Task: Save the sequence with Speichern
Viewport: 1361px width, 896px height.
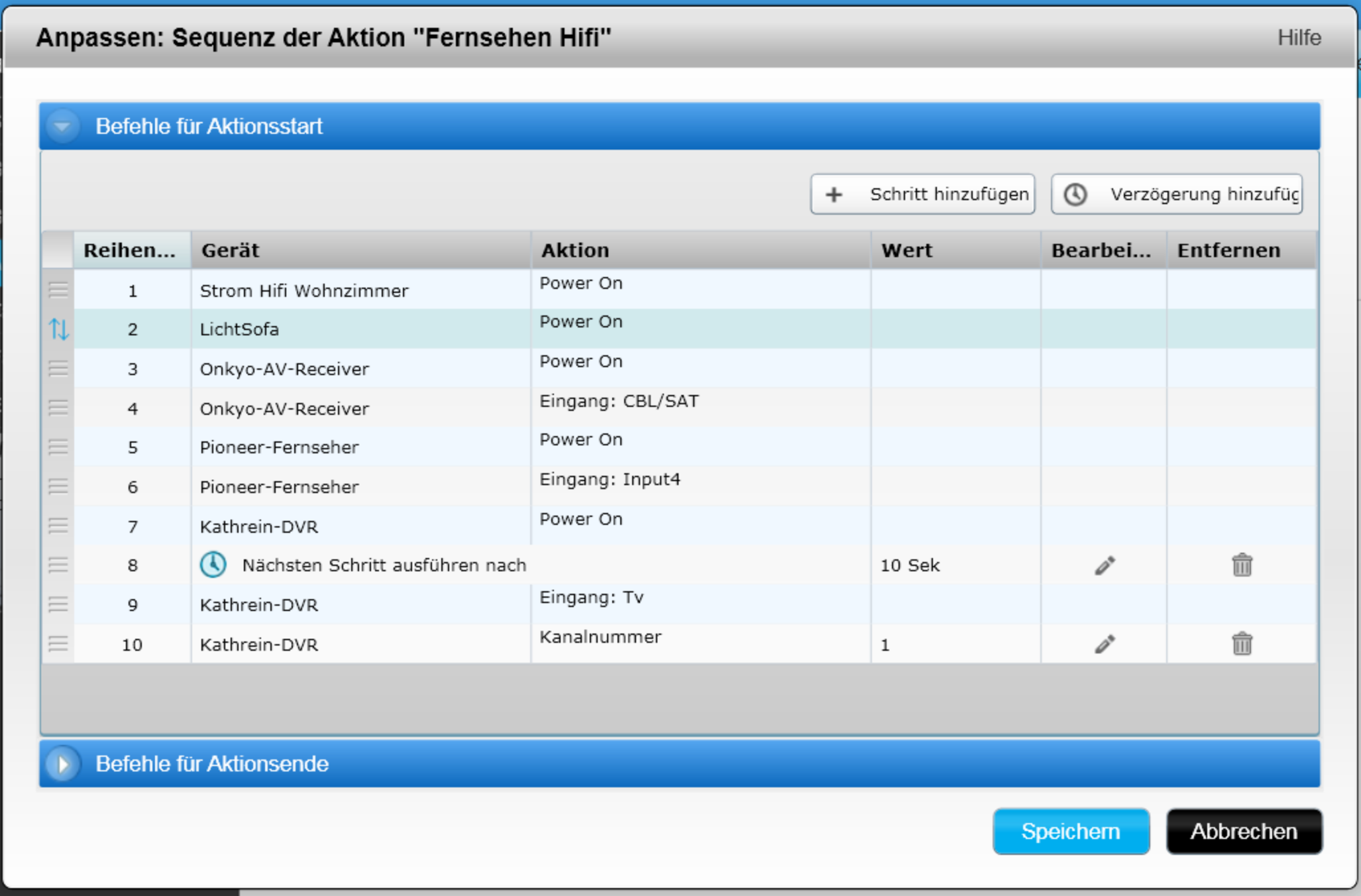Action: [1070, 831]
